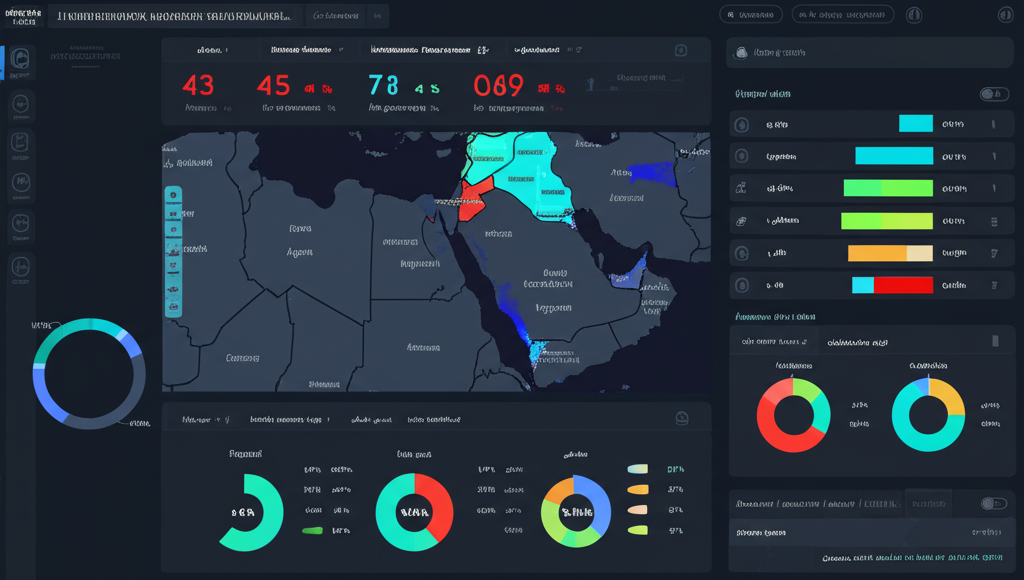Image resolution: width=1024 pixels, height=580 pixels.
Task: Click the search field in the right panel
Action: (x=870, y=52)
